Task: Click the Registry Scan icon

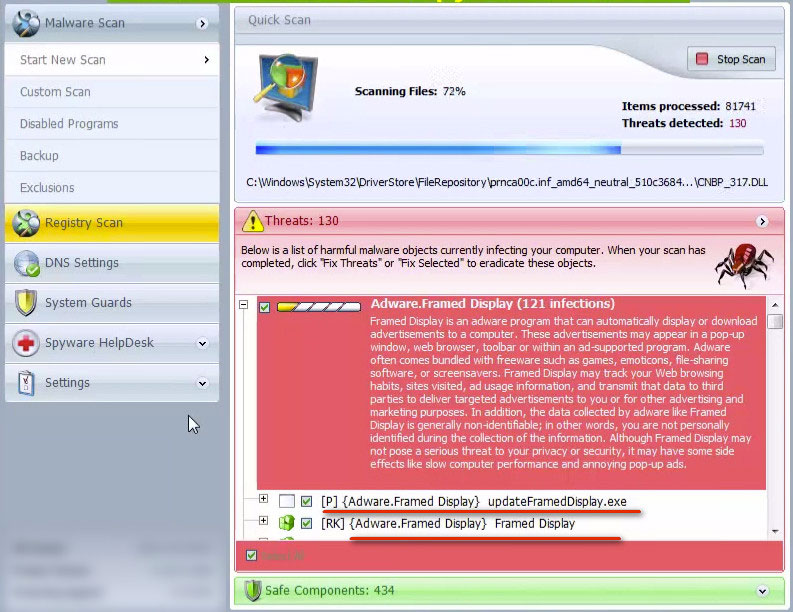Action: coord(26,223)
